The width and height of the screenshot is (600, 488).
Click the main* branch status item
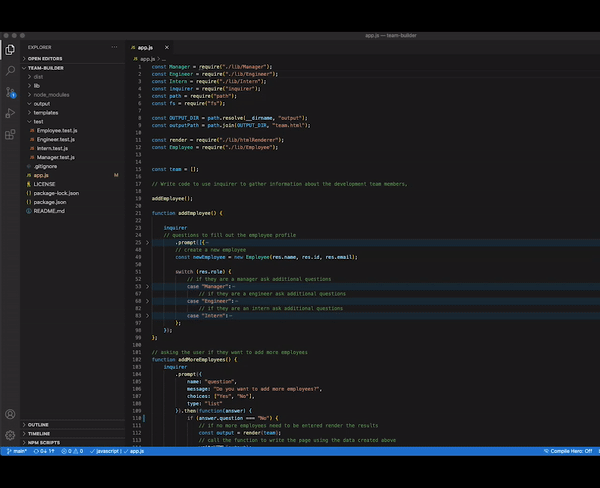[17, 451]
